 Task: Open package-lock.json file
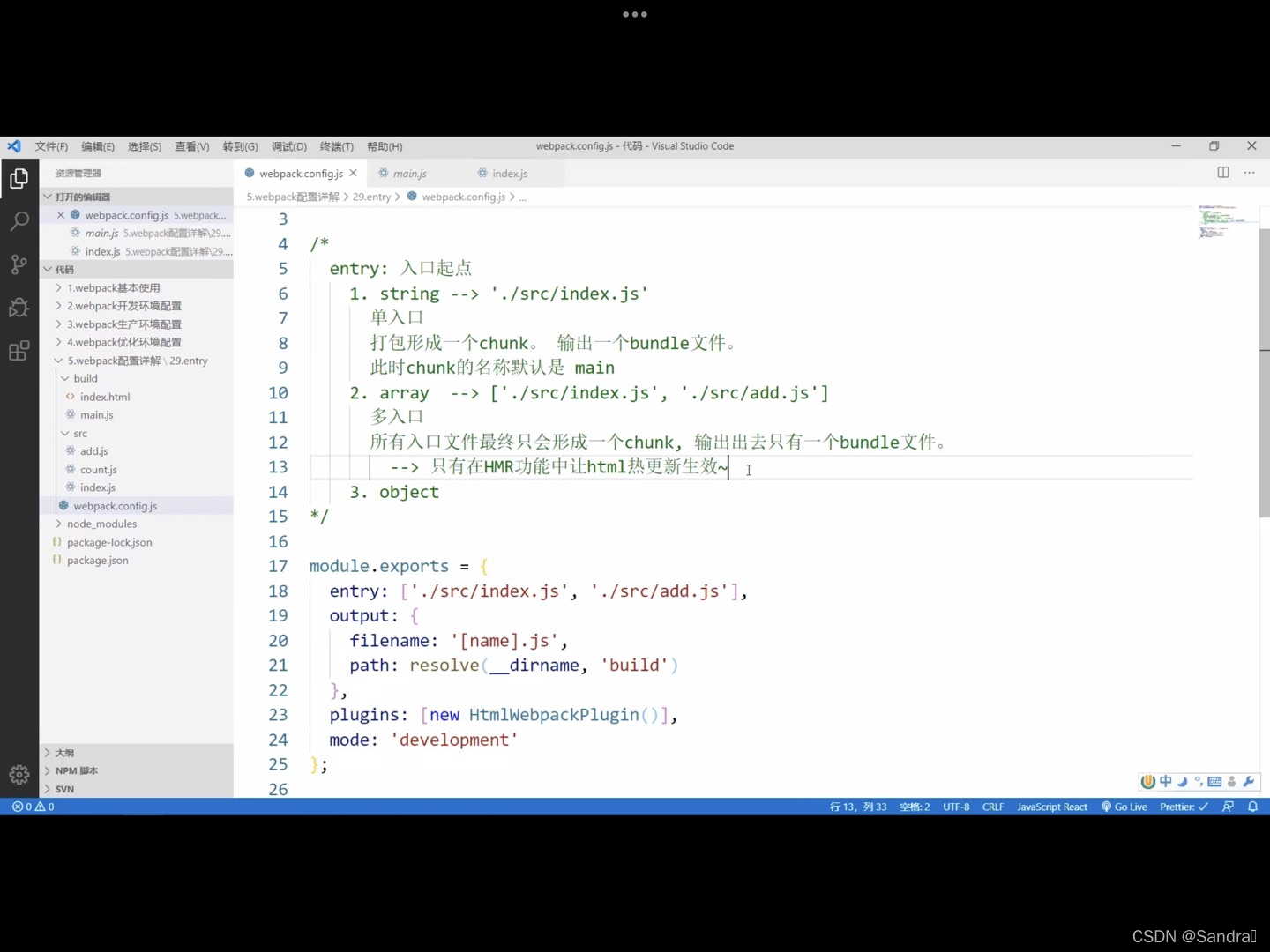pos(137,542)
